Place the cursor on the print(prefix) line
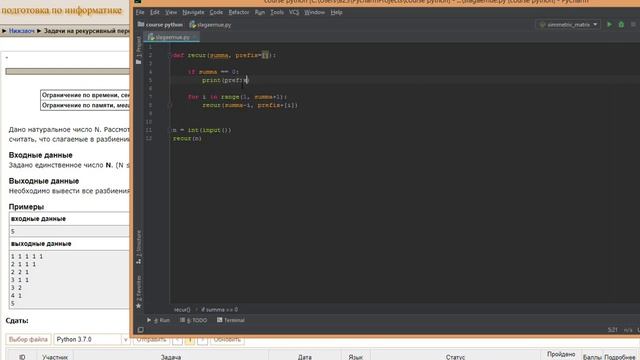The image size is (640, 360). (x=225, y=80)
